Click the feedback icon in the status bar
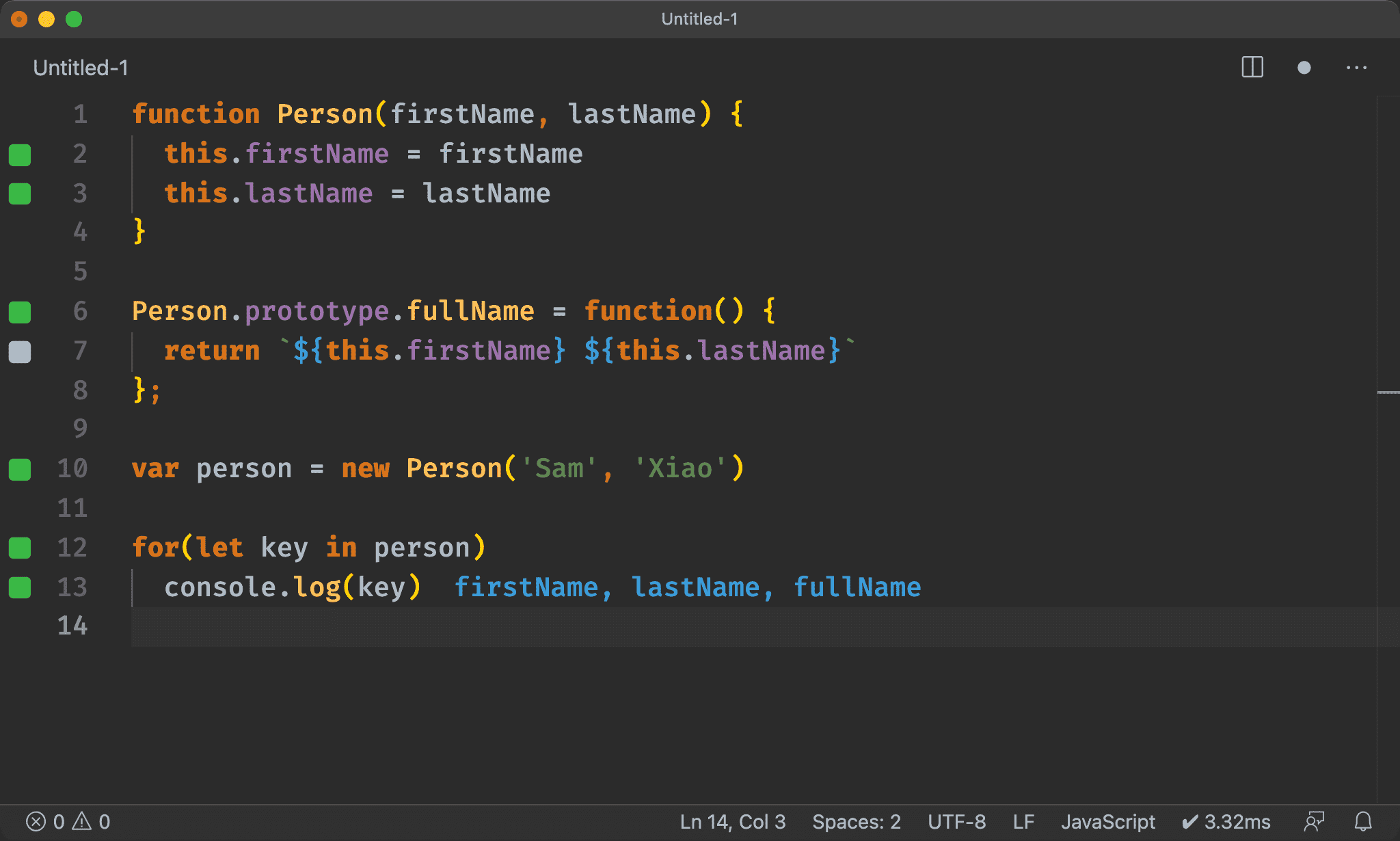Screen dimensions: 1400x841 click(1314, 821)
